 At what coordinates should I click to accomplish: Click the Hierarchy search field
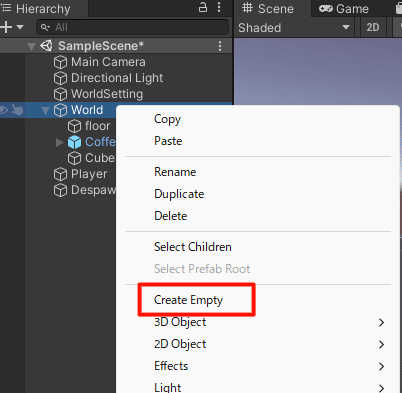(133, 27)
